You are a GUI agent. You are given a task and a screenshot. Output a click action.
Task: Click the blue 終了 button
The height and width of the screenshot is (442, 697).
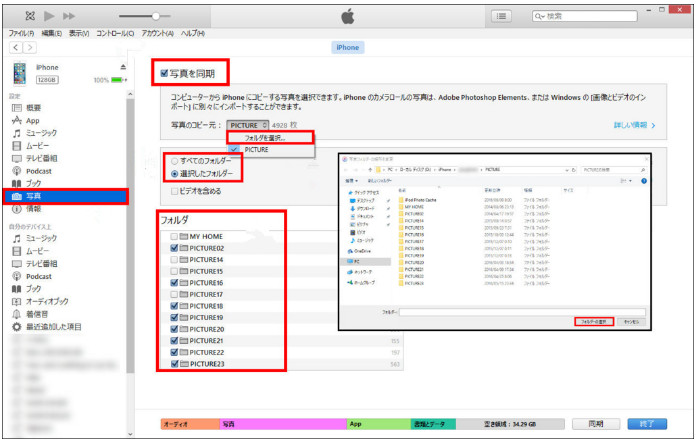coord(647,424)
